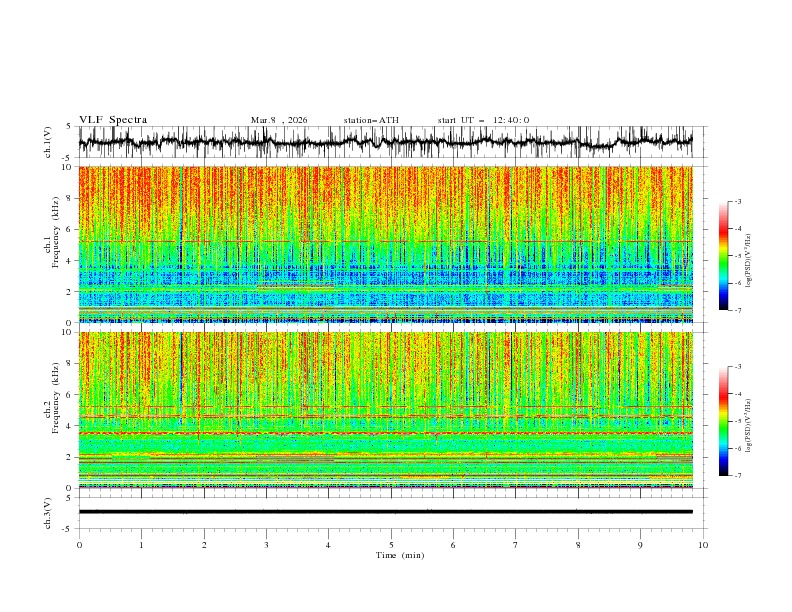Click the flat ch.3 voltage trace
The image size is (792, 612).
point(385,512)
